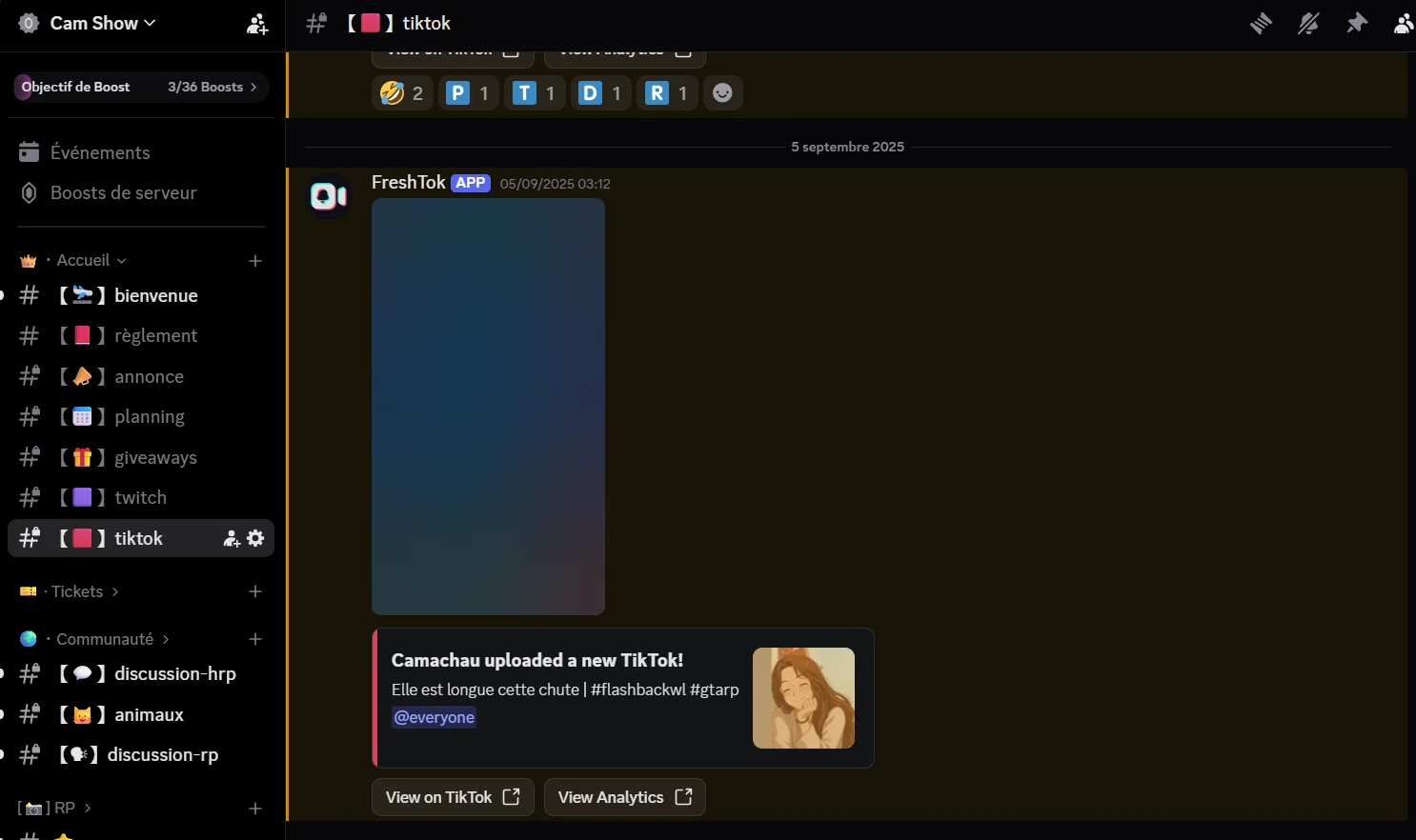
Task: Toggle the P letter reaction
Action: (x=468, y=92)
